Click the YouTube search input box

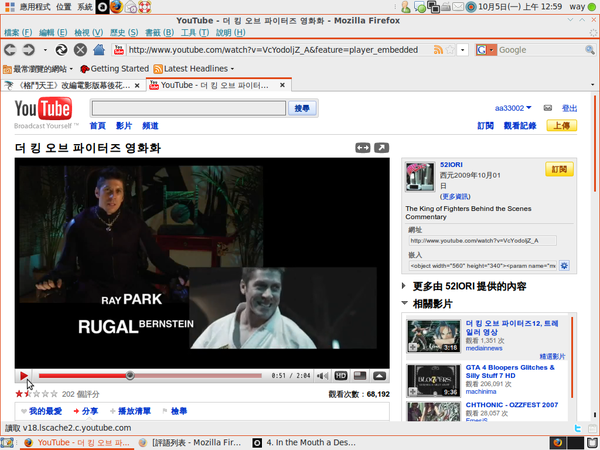189,108
